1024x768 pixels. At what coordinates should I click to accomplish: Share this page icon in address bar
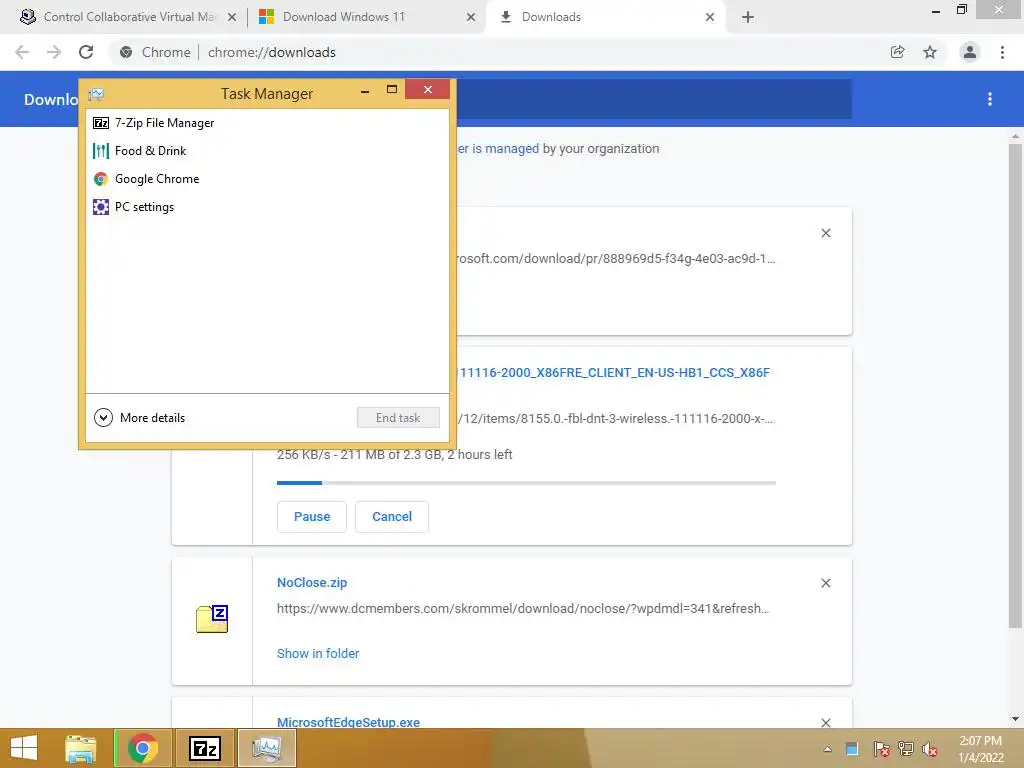(x=898, y=52)
